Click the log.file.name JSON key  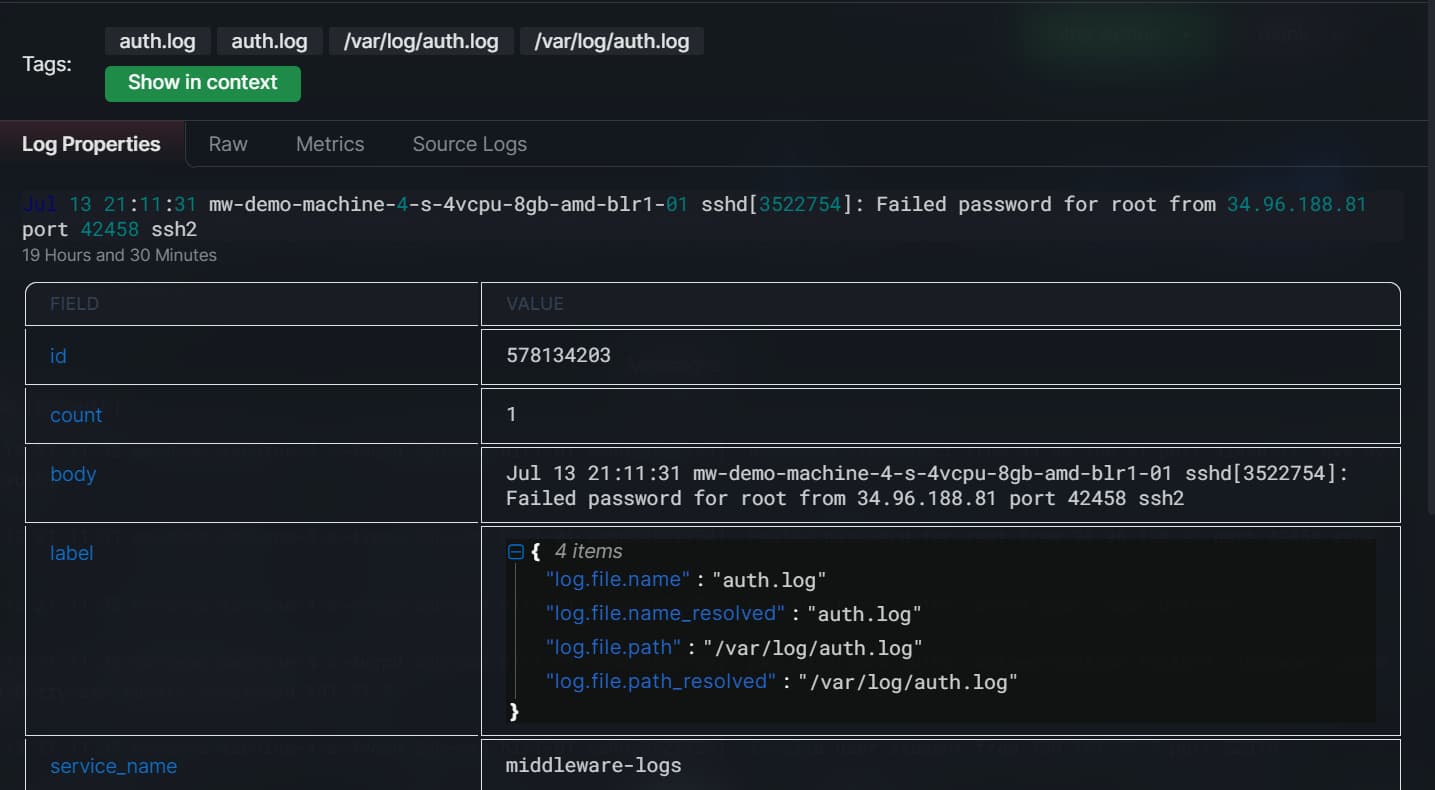[618, 579]
